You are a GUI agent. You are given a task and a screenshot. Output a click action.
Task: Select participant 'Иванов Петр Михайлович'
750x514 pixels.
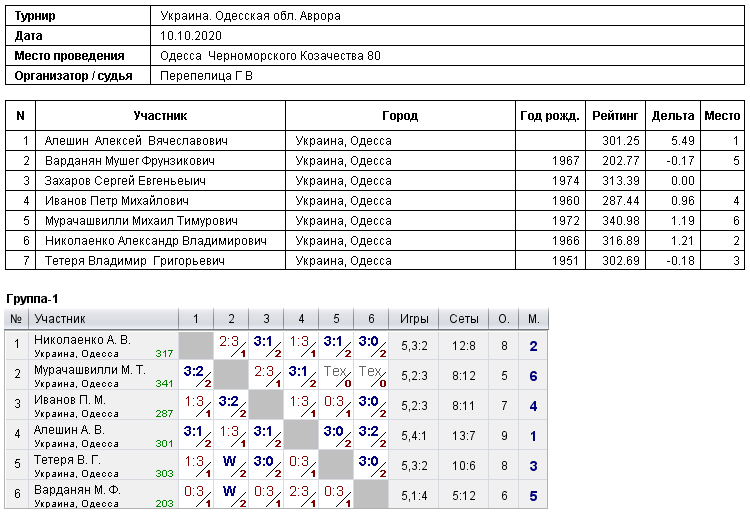tap(117, 201)
